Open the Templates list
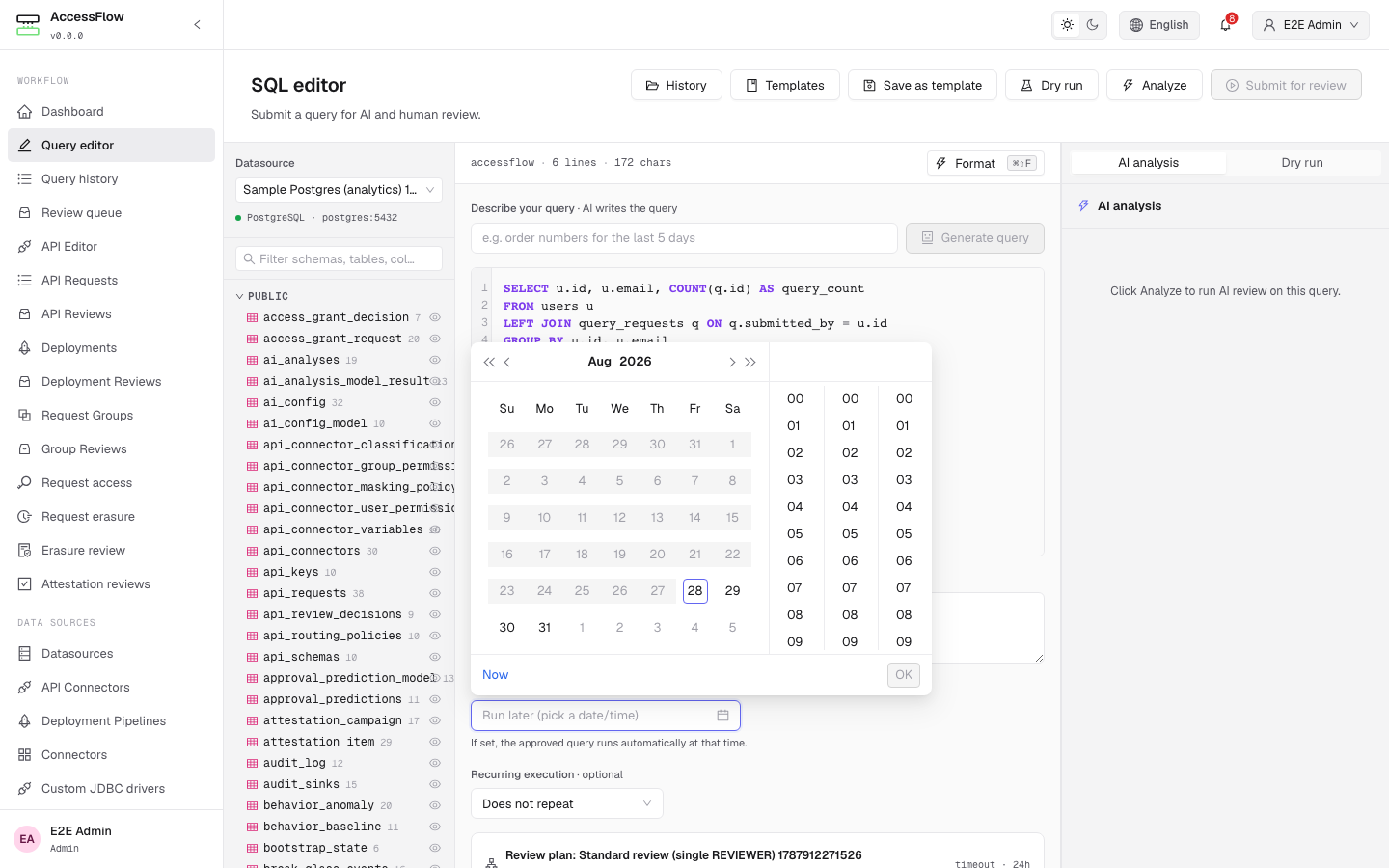Image resolution: width=1389 pixels, height=868 pixels. point(785,85)
